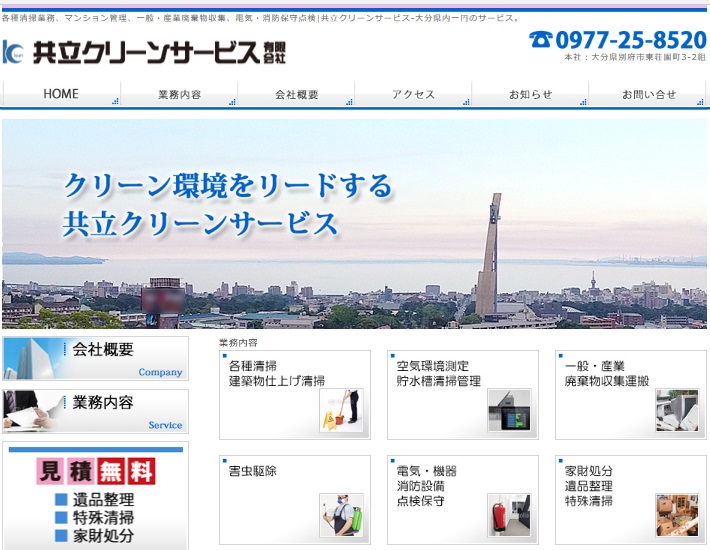This screenshot has width=710, height=550.
Task: Click the pest control worker image
Action: tap(341, 515)
